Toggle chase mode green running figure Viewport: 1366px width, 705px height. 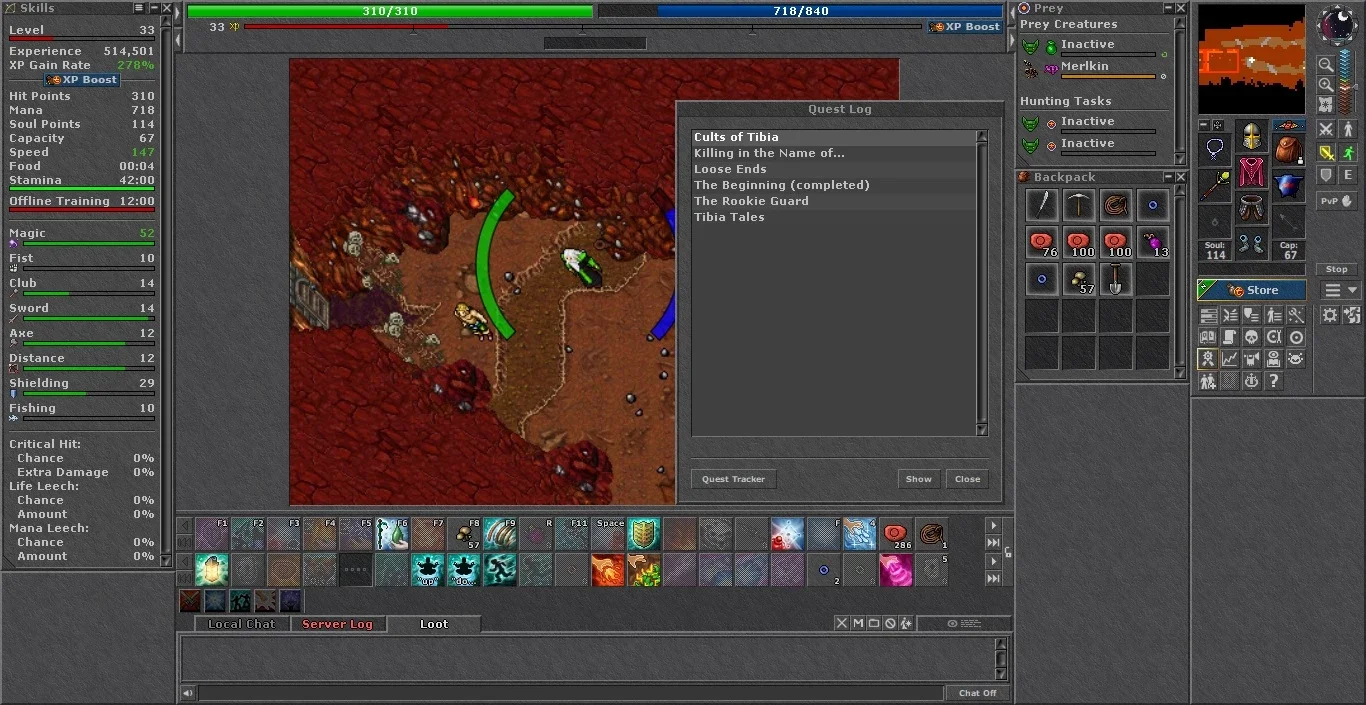1348,153
